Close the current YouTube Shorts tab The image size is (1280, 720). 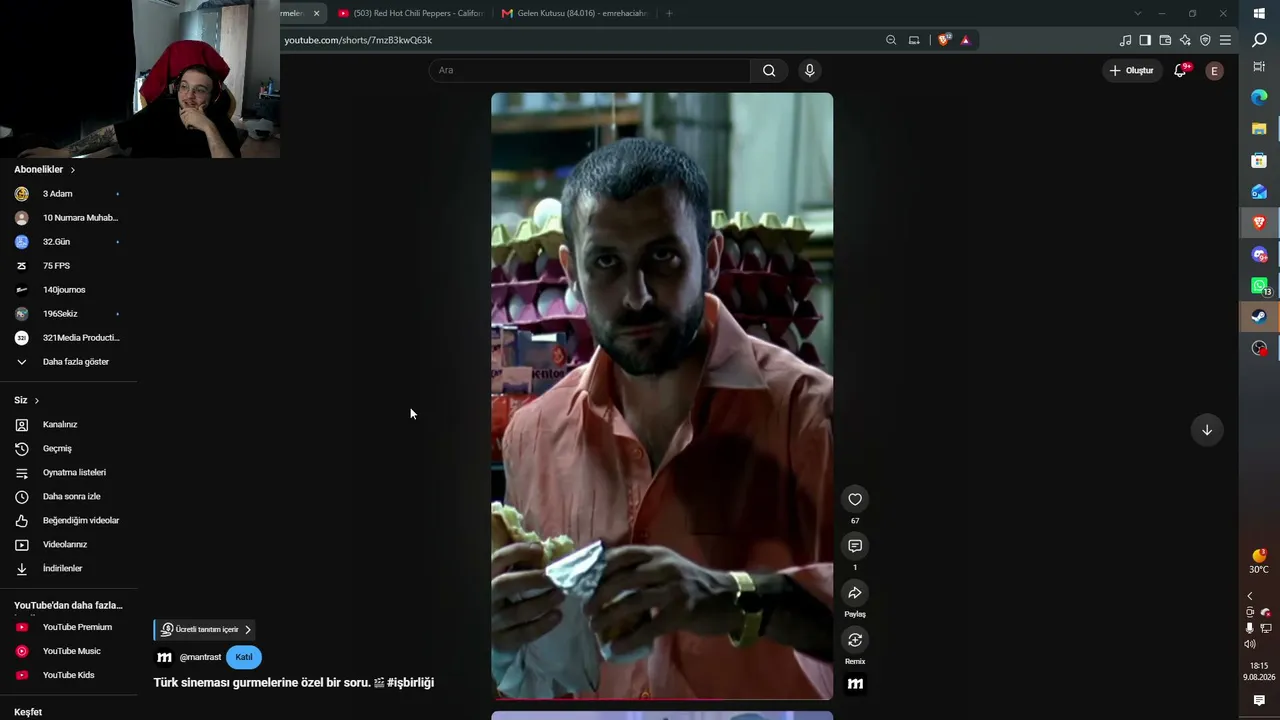click(316, 13)
